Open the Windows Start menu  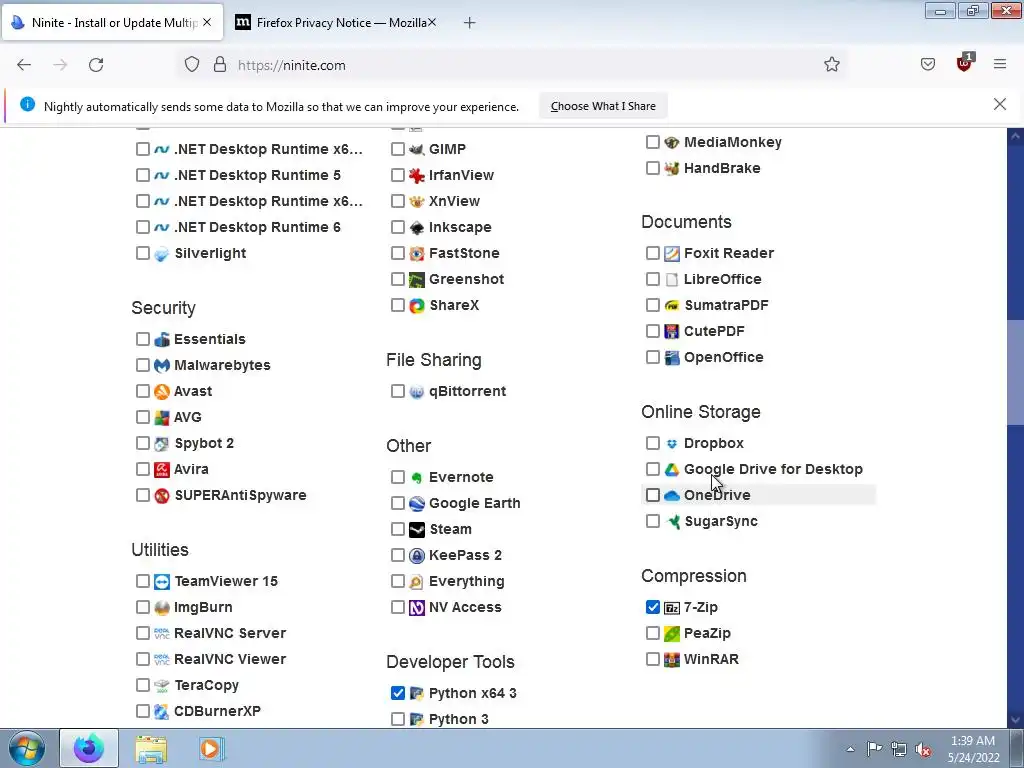[26, 748]
